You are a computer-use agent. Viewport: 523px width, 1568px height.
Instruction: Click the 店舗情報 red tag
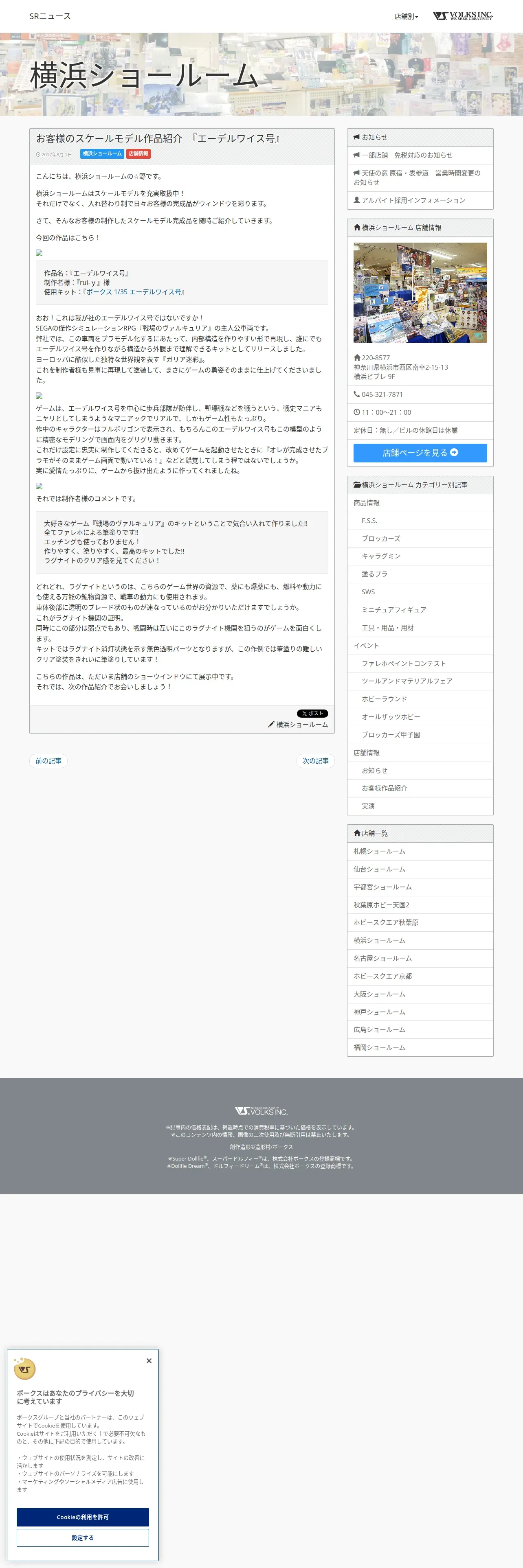[x=139, y=154]
